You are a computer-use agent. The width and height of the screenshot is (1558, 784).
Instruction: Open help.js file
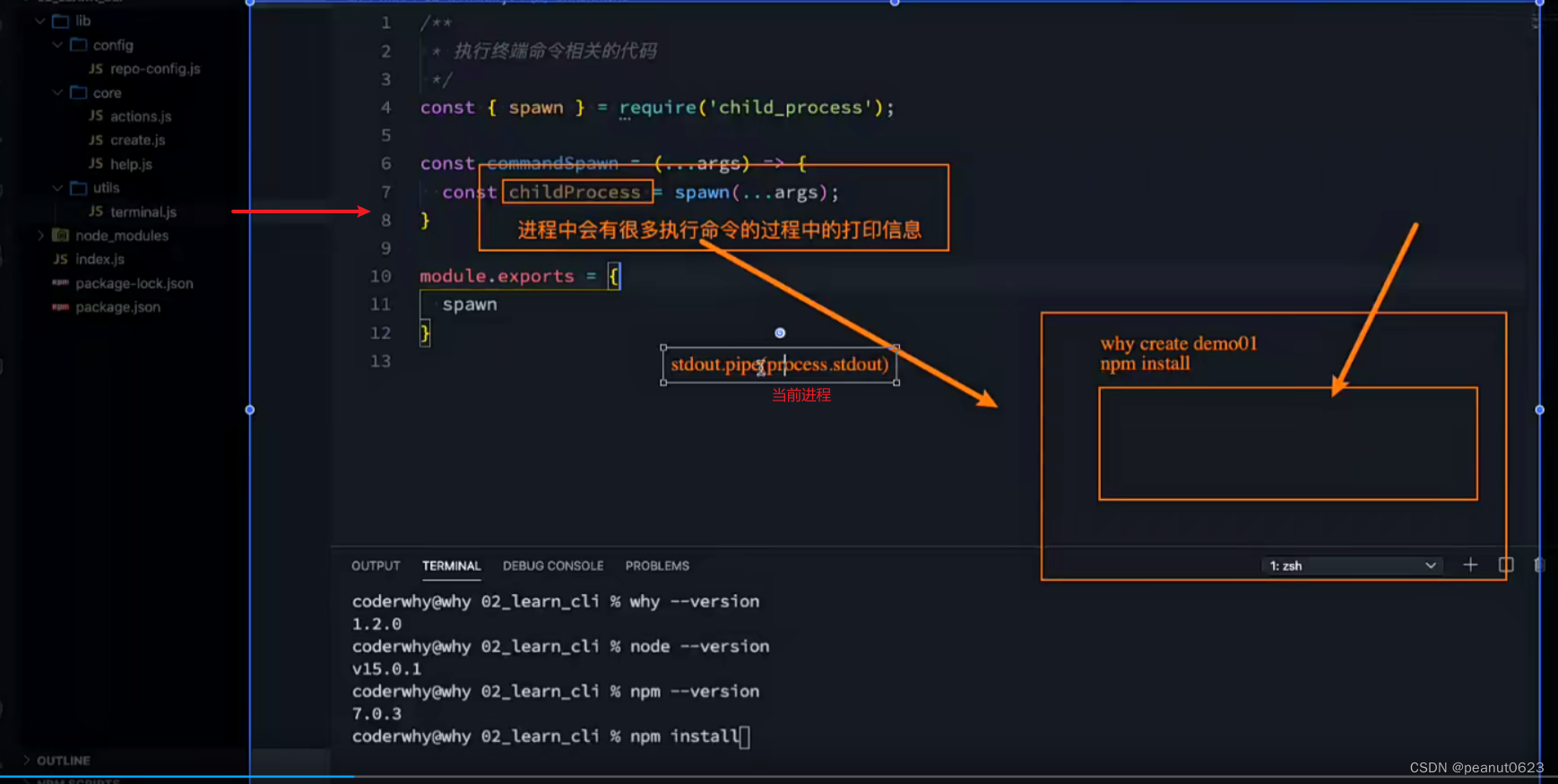coord(132,164)
